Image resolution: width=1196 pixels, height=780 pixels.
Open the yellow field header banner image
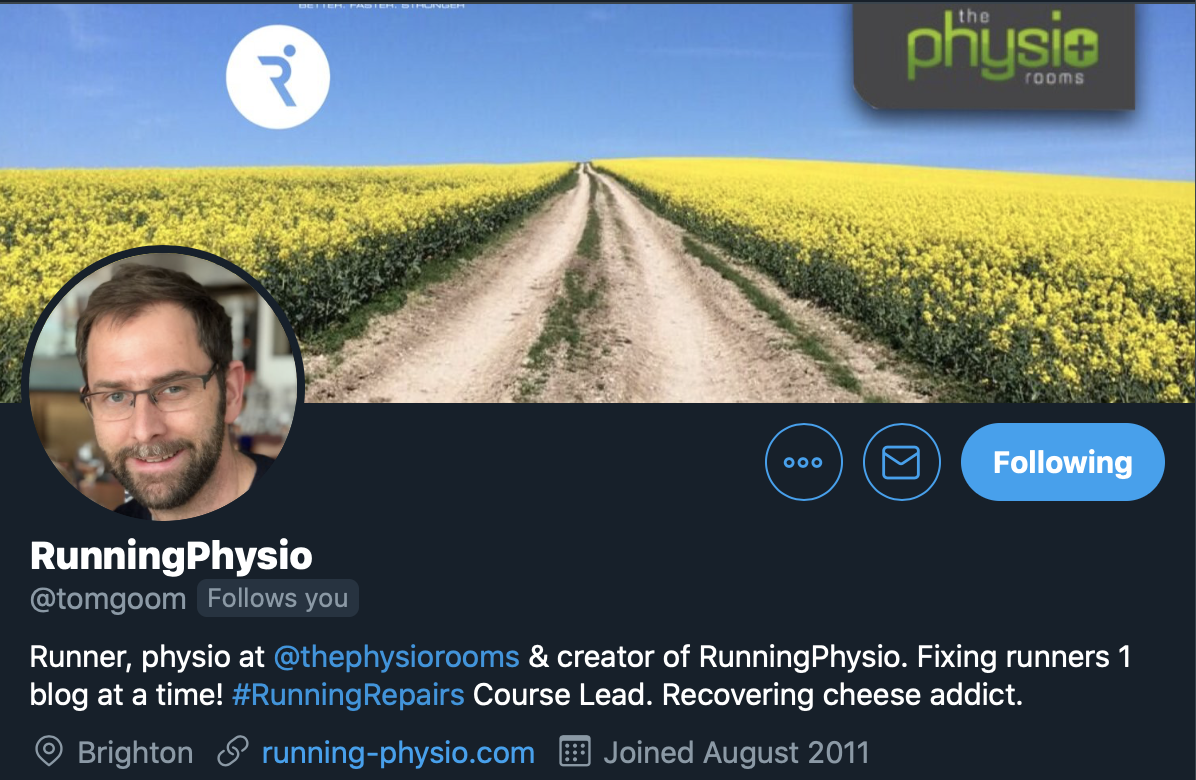(x=598, y=203)
